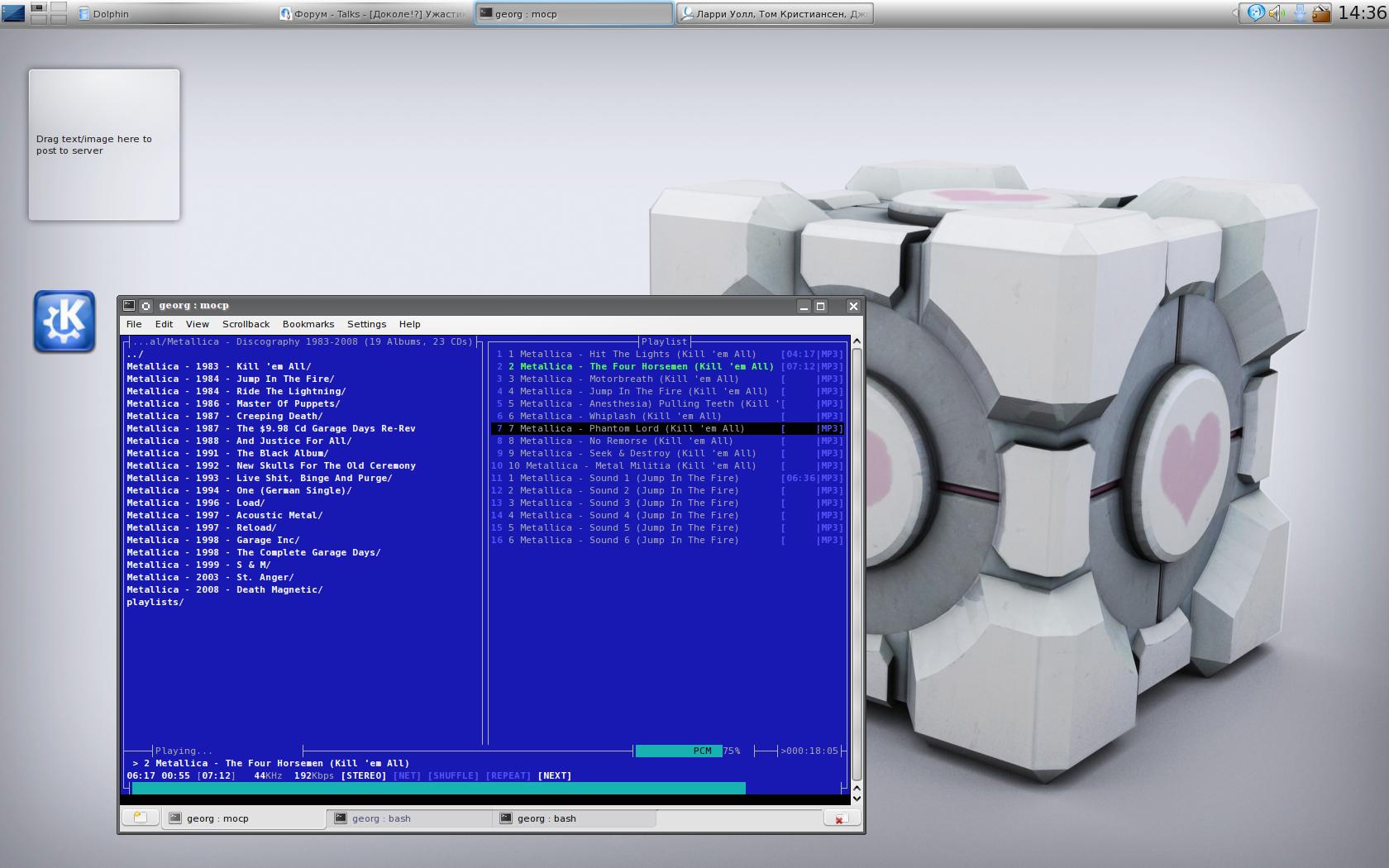Open Kopete chat tray icon

1256,13
